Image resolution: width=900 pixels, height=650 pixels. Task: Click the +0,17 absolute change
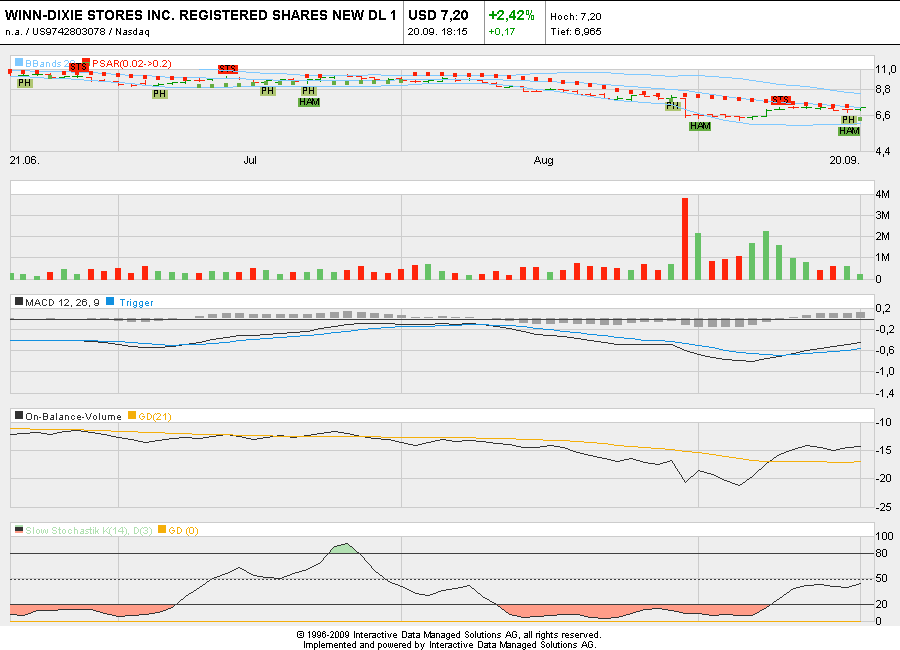502,32
